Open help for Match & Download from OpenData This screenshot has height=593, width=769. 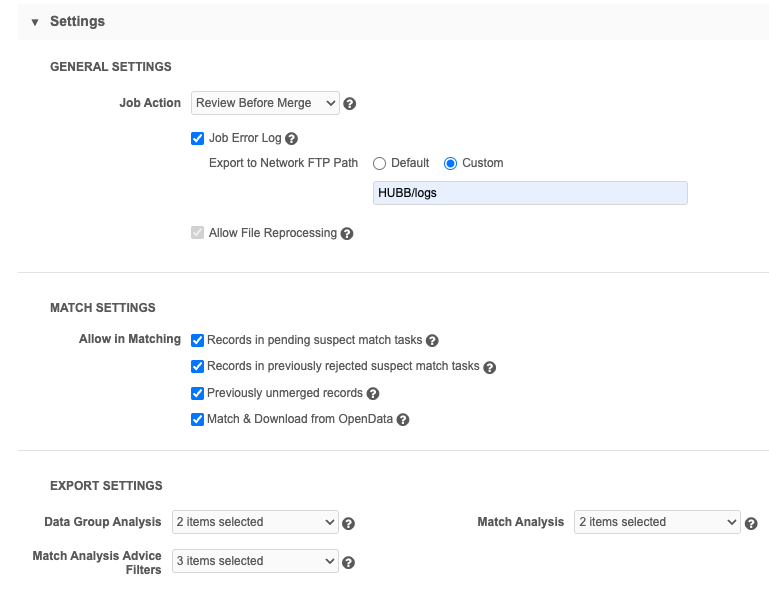(403, 420)
